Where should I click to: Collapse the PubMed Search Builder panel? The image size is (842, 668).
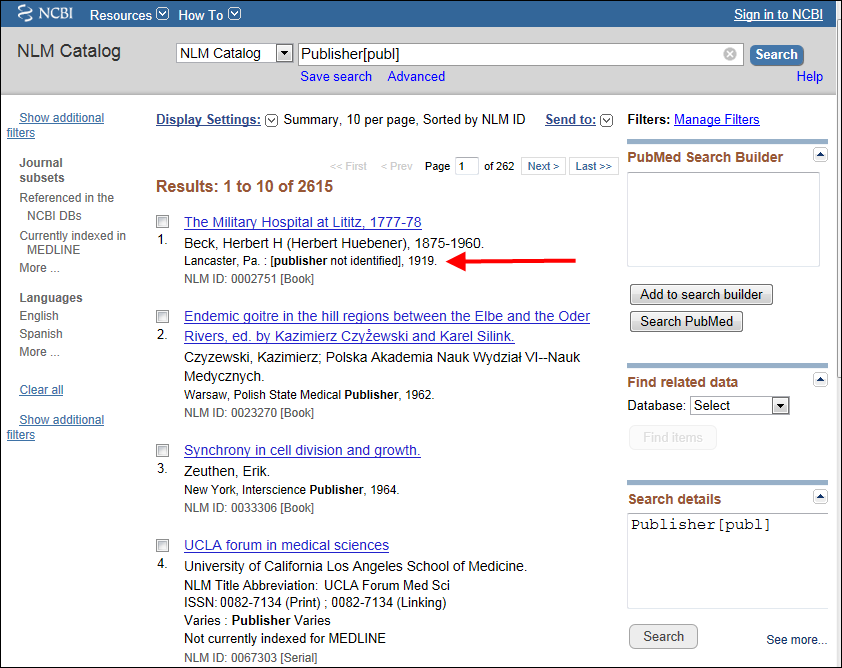tap(820, 155)
